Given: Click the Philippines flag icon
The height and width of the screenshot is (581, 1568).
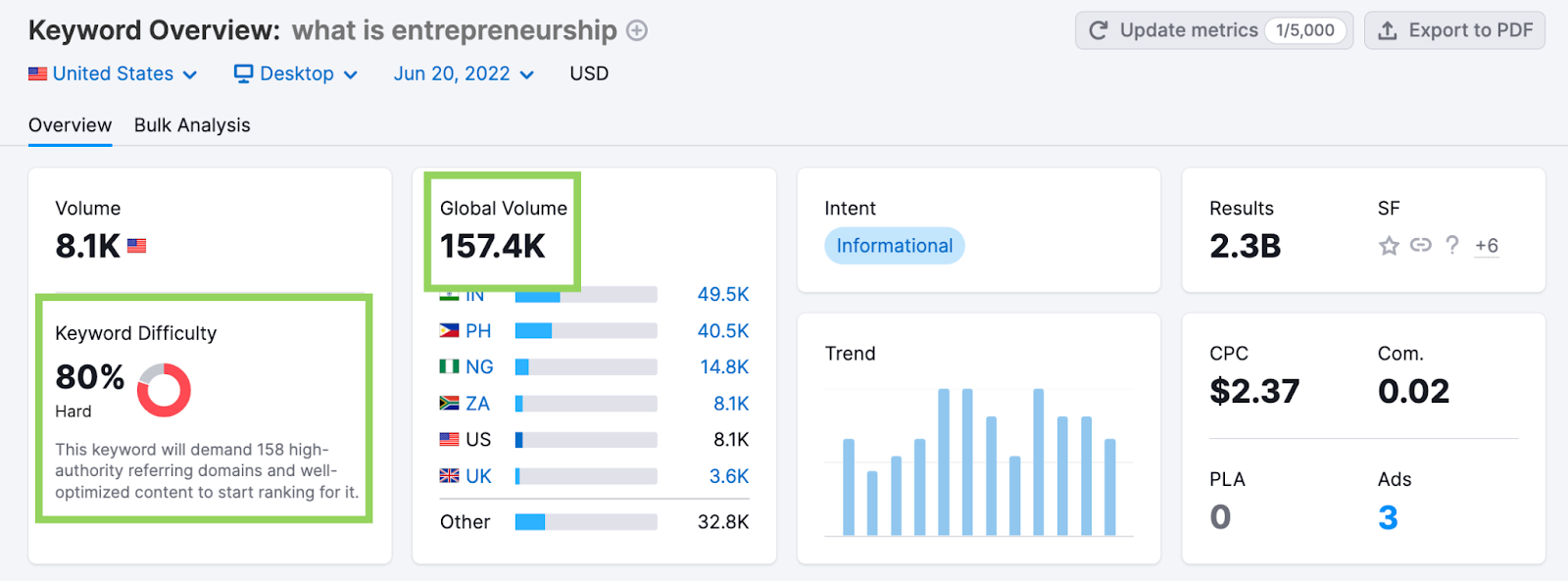Looking at the screenshot, I should (x=449, y=331).
